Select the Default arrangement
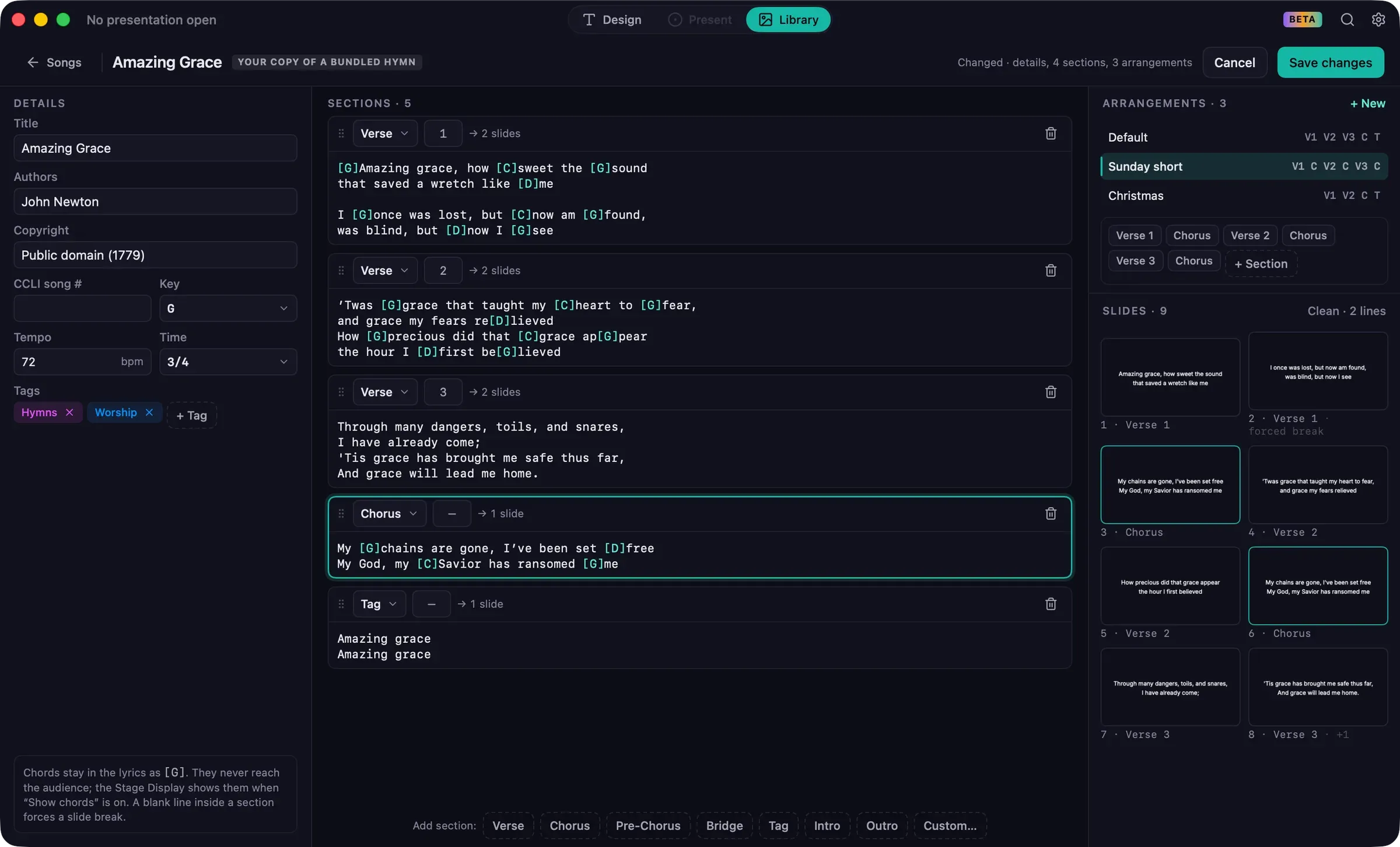 coord(1244,137)
